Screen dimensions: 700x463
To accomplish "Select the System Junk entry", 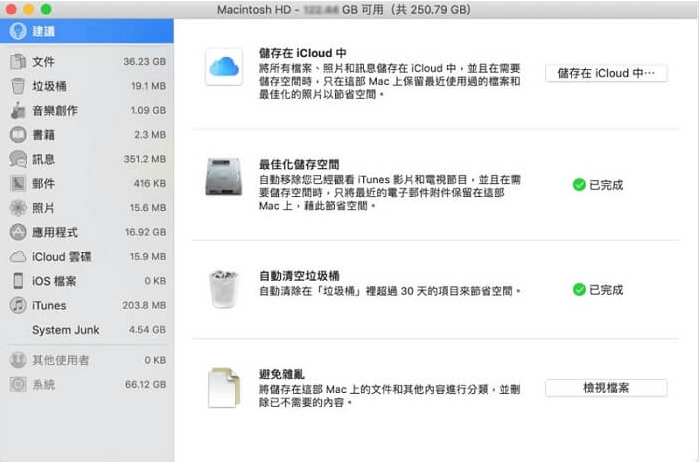I will click(x=65, y=330).
